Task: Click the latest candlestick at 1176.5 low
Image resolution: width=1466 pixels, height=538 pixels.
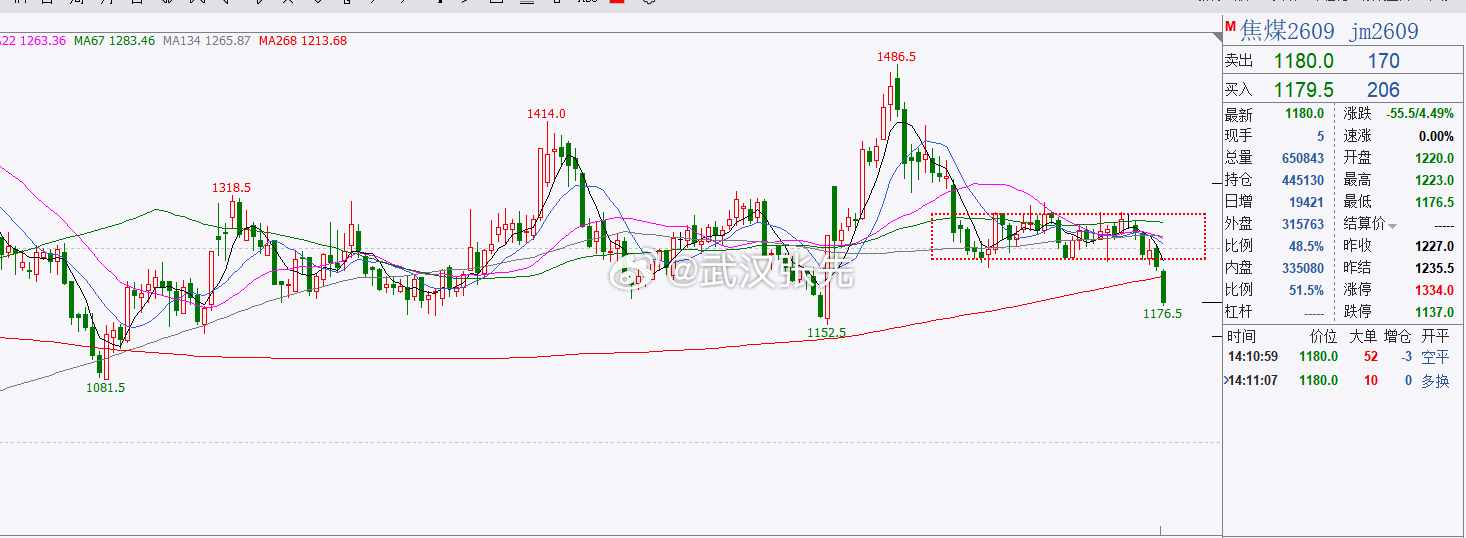Action: (x=1164, y=286)
